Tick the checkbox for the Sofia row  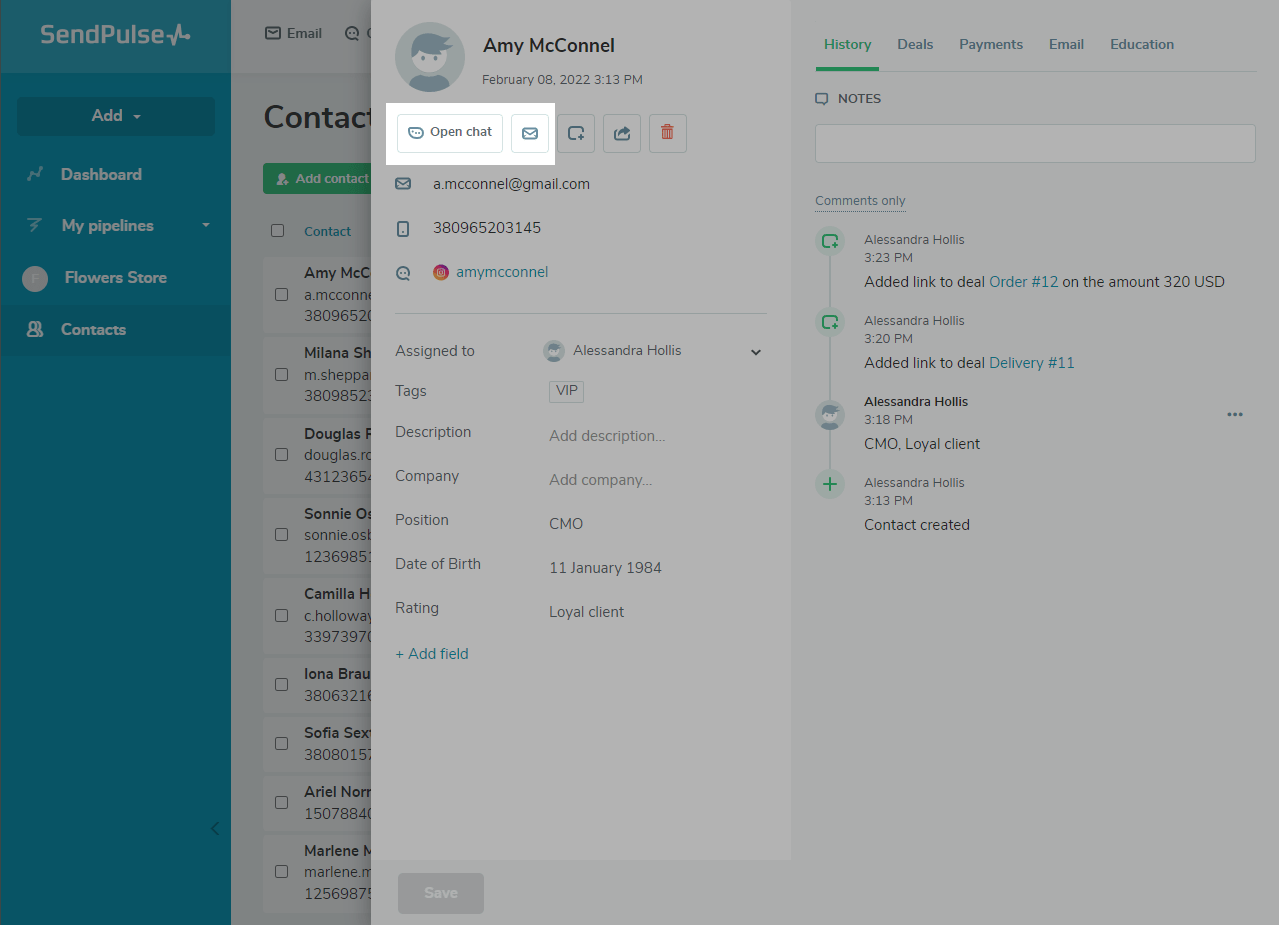[281, 744]
